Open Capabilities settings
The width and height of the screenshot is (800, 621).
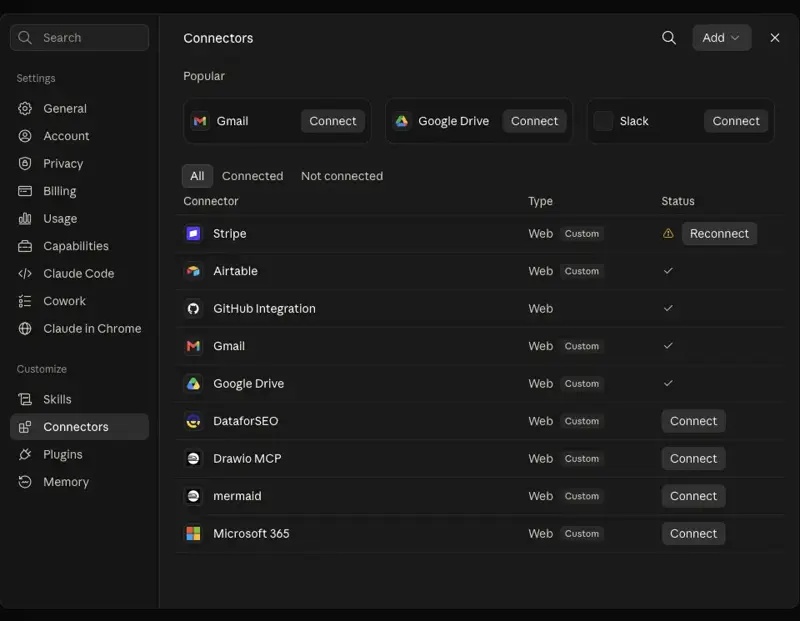click(80, 246)
